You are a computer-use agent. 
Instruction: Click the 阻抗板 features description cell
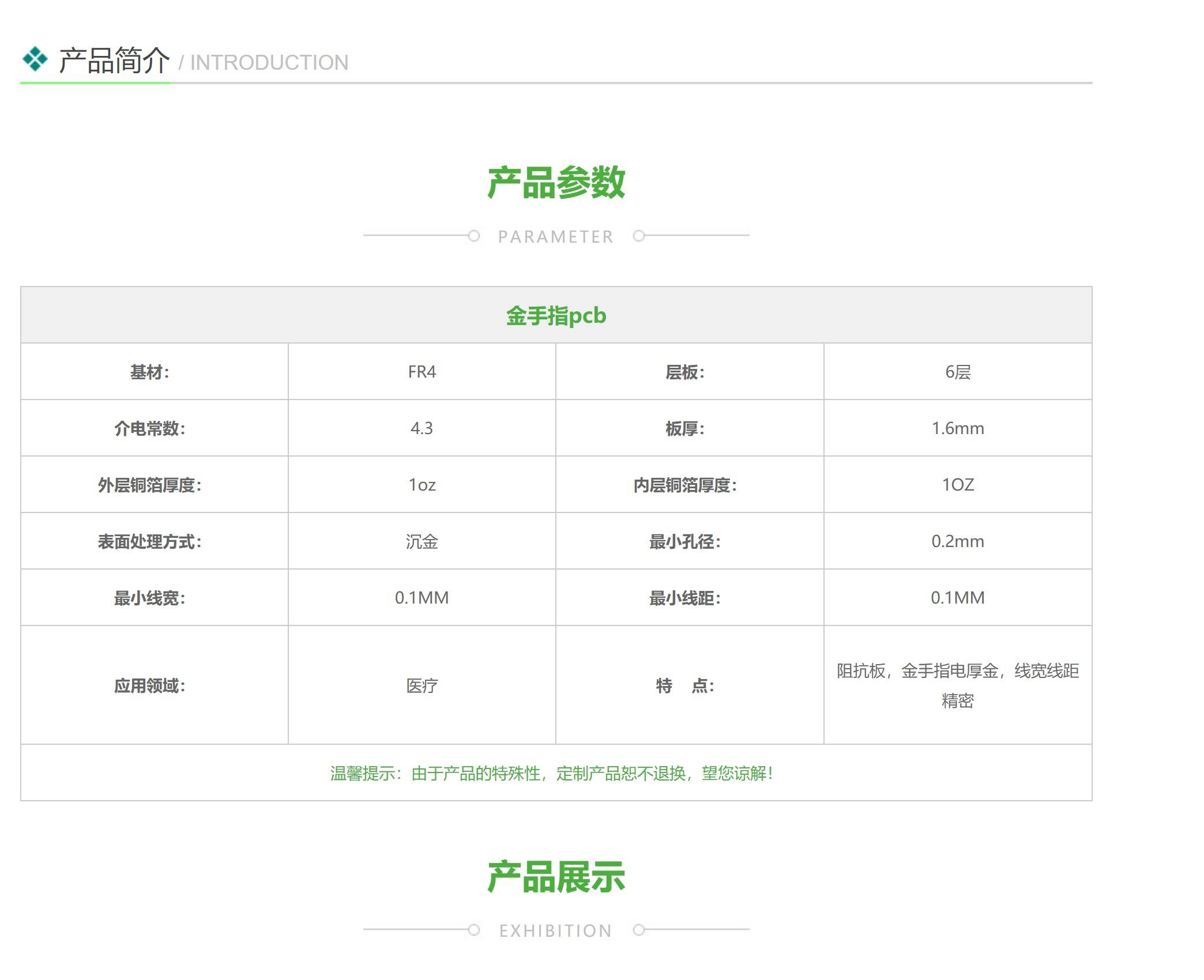pos(957,685)
